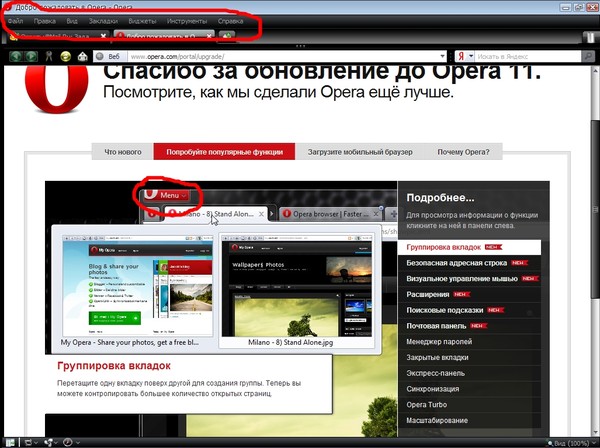600x448 pixels.
Task: Reload the page with the refresh icon
Action: pyautogui.click(x=65, y=57)
